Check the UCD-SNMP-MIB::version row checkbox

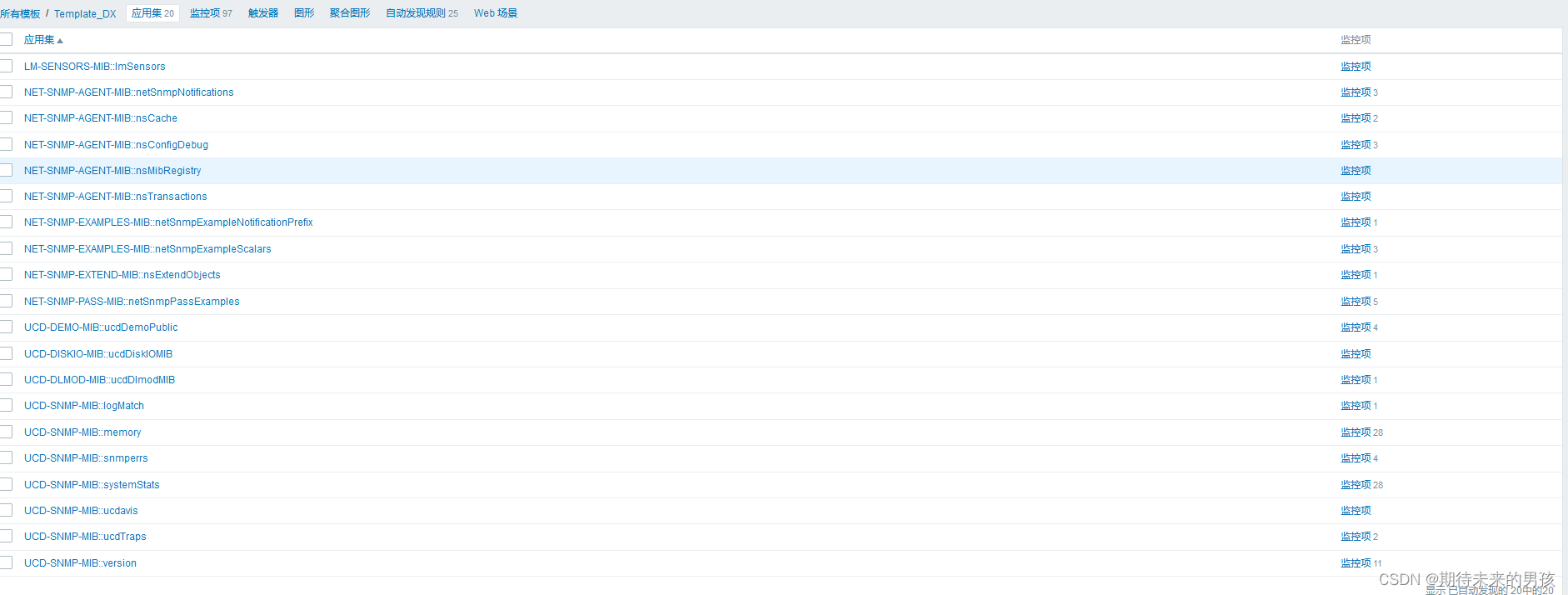pyautogui.click(x=6, y=562)
